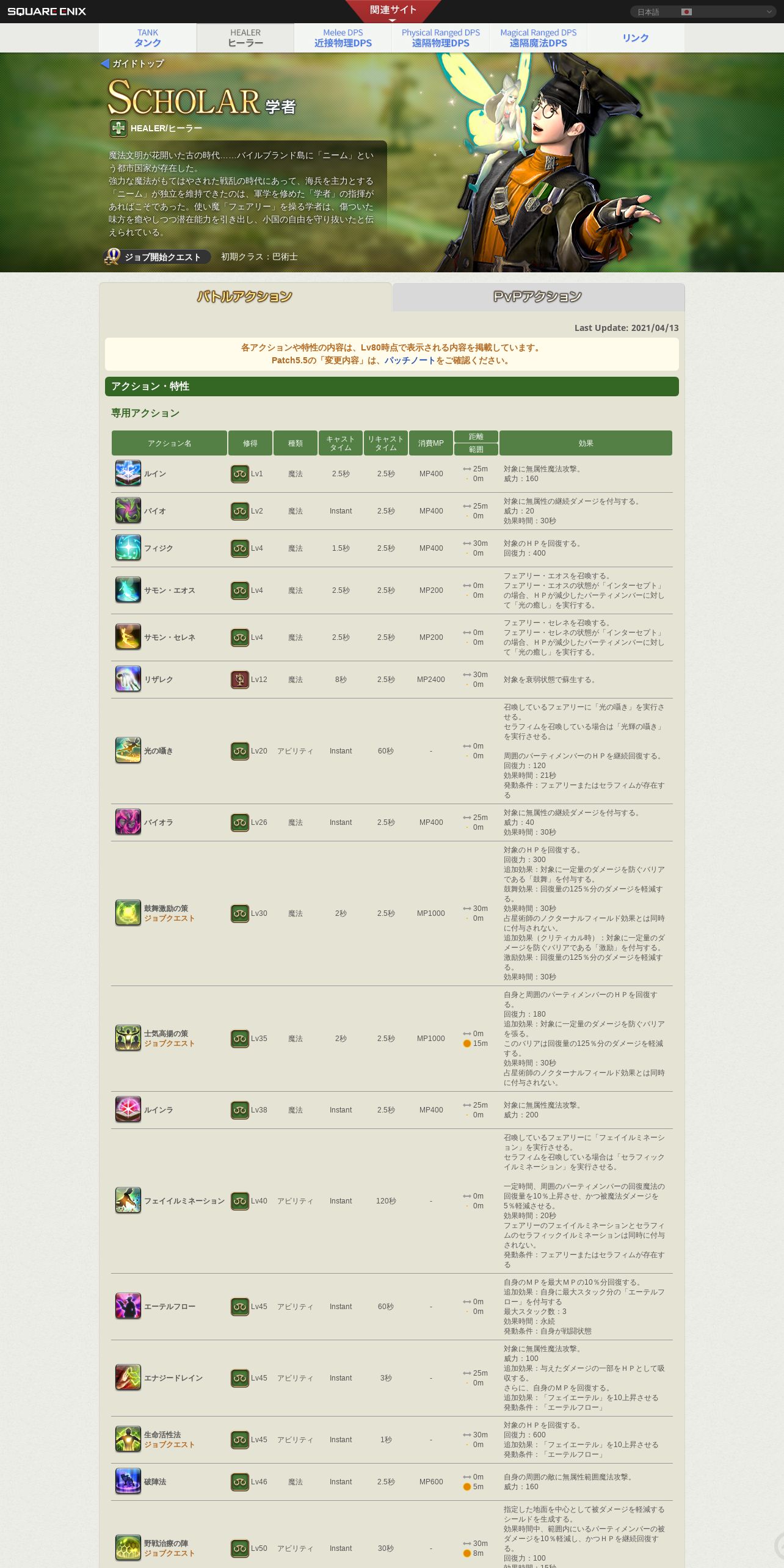This screenshot has width=784, height=1568.
Task: Click the Last Update: 2021/04/13 text
Action: [x=626, y=328]
